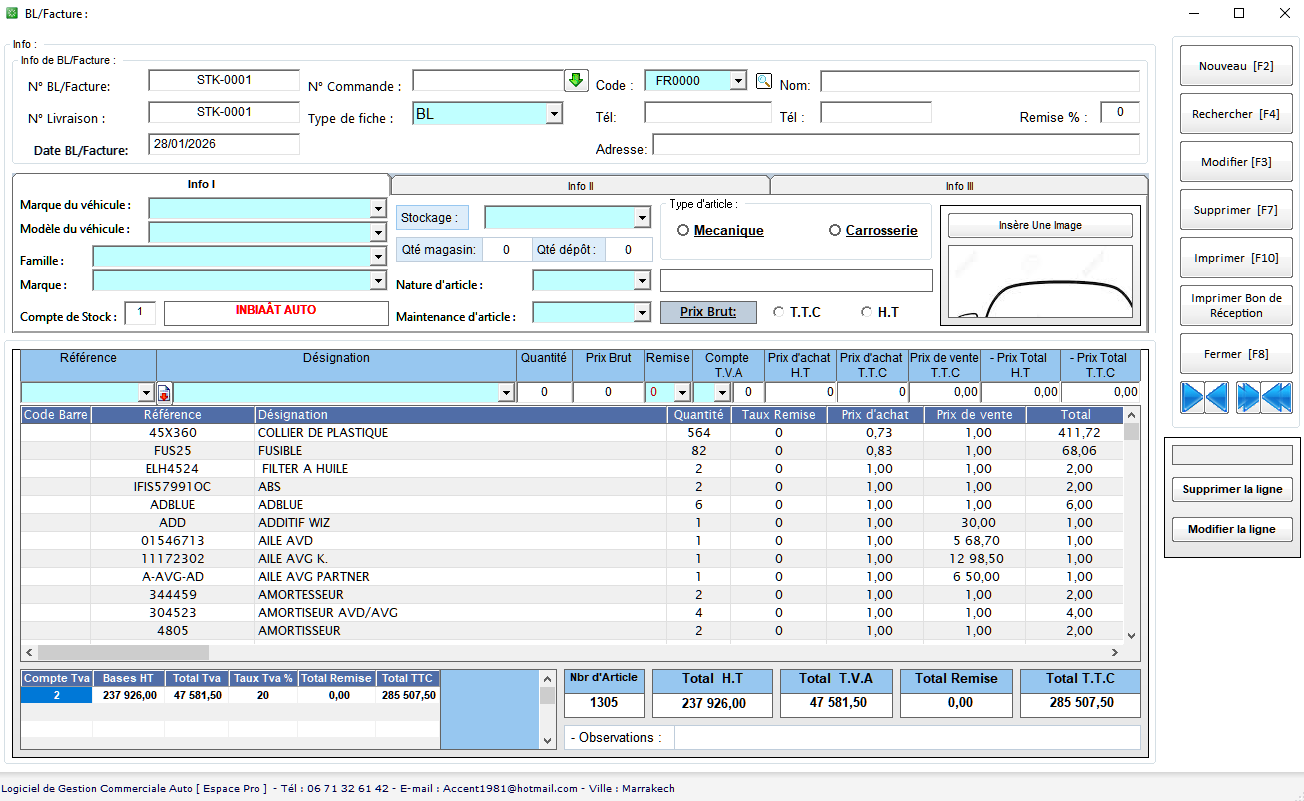Click the Rechercher [F4] button
The image size is (1304, 801).
pyautogui.click(x=1236, y=114)
